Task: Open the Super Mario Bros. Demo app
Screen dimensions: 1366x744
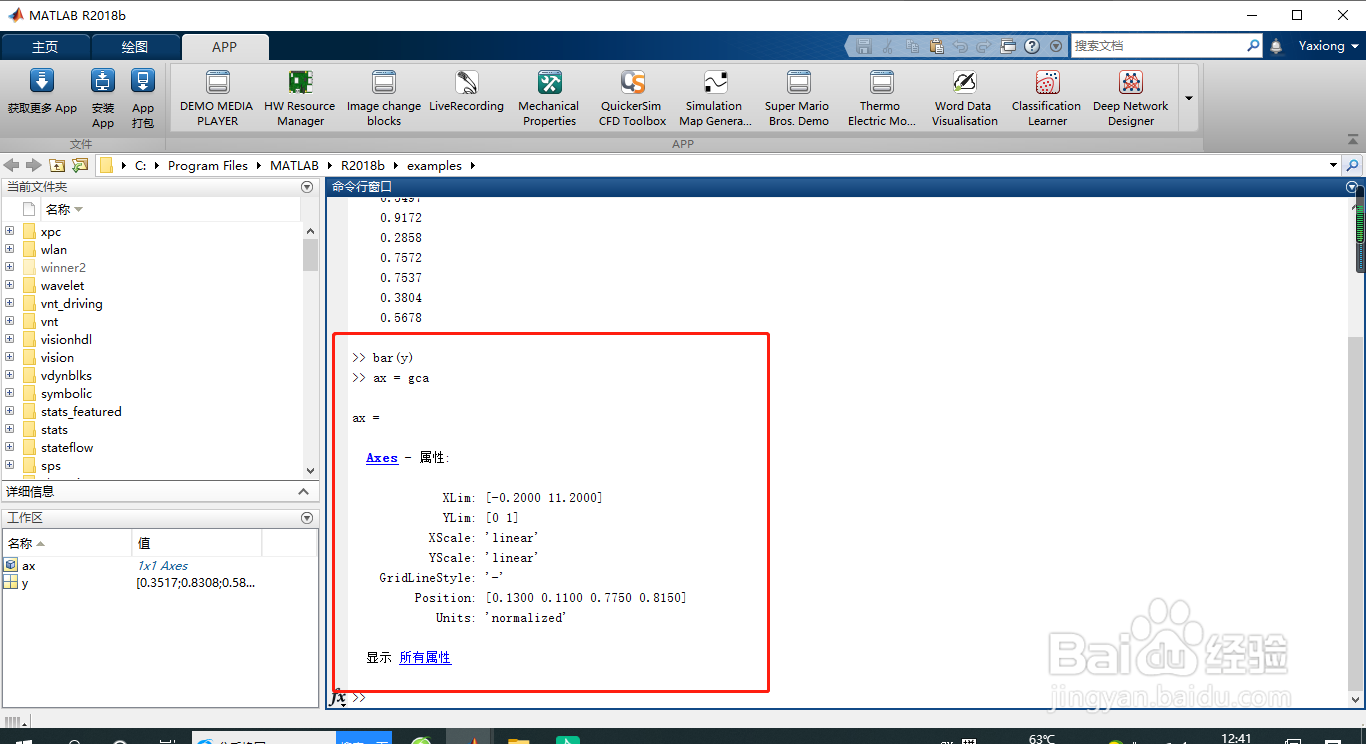Action: click(x=798, y=98)
